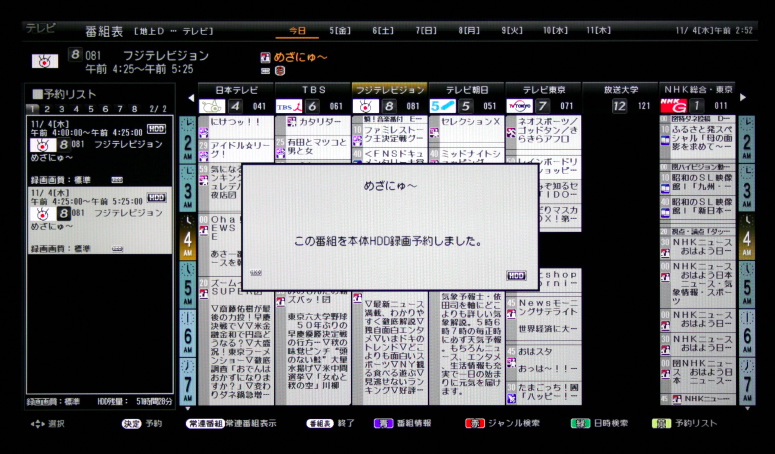Jump to 2 AM on left time bar
Screen dimensions: 775x454
pos(187,140)
